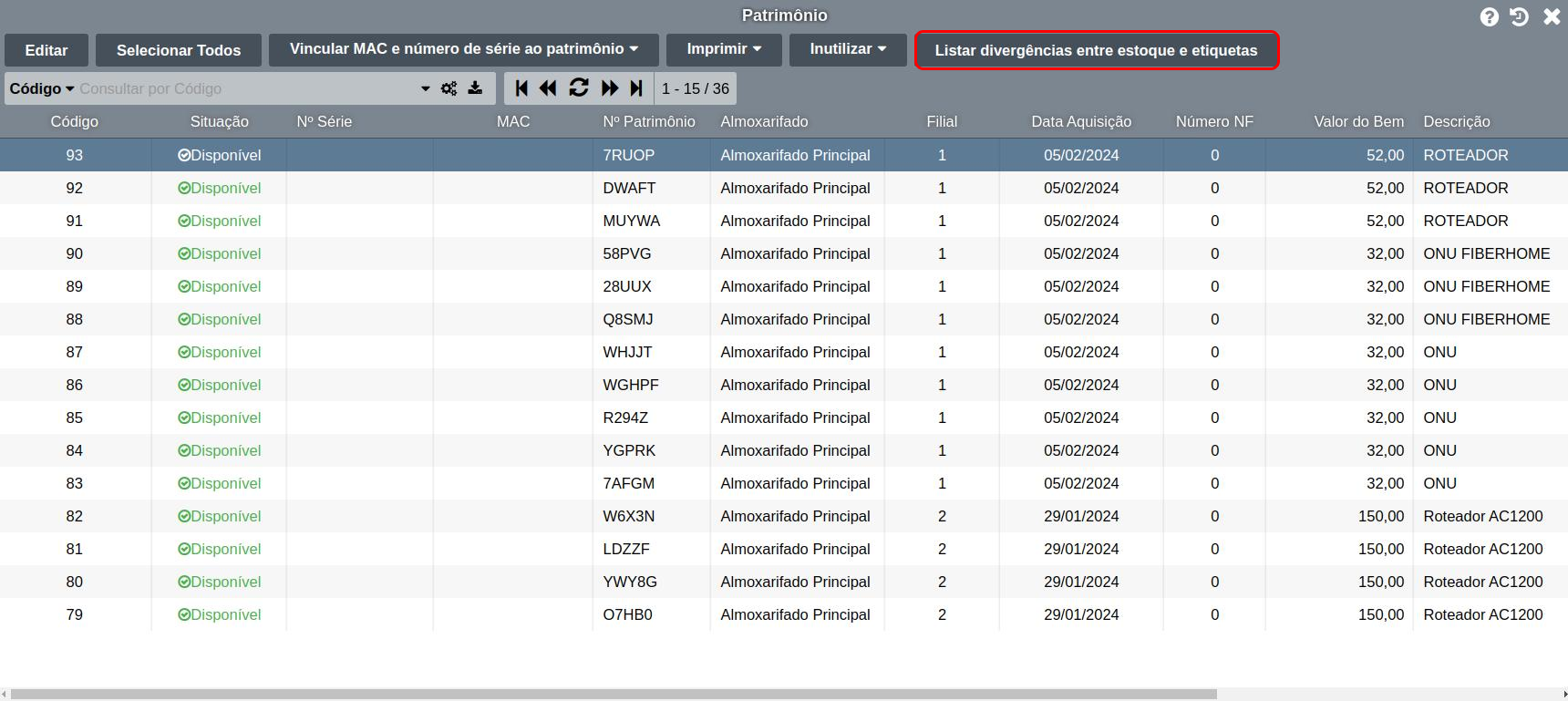
Task: Go to next page of records
Action: pyautogui.click(x=610, y=88)
